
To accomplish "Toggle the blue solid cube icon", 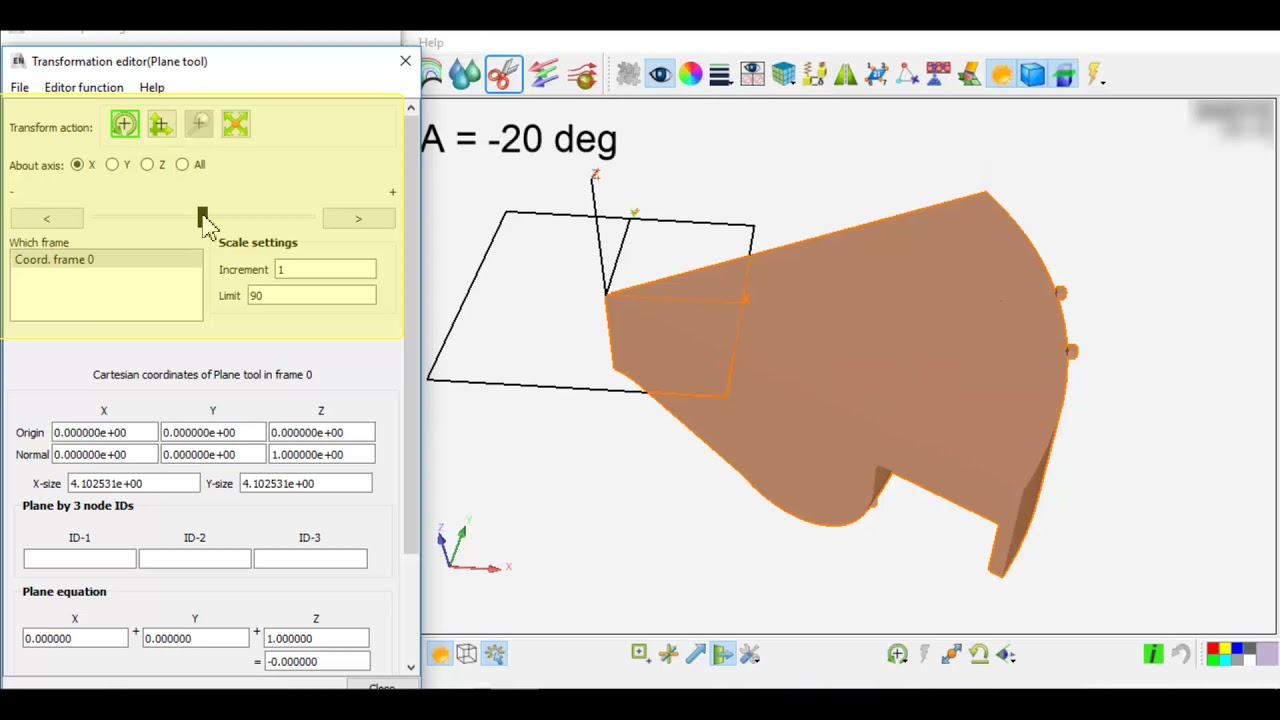I will pos(1032,75).
